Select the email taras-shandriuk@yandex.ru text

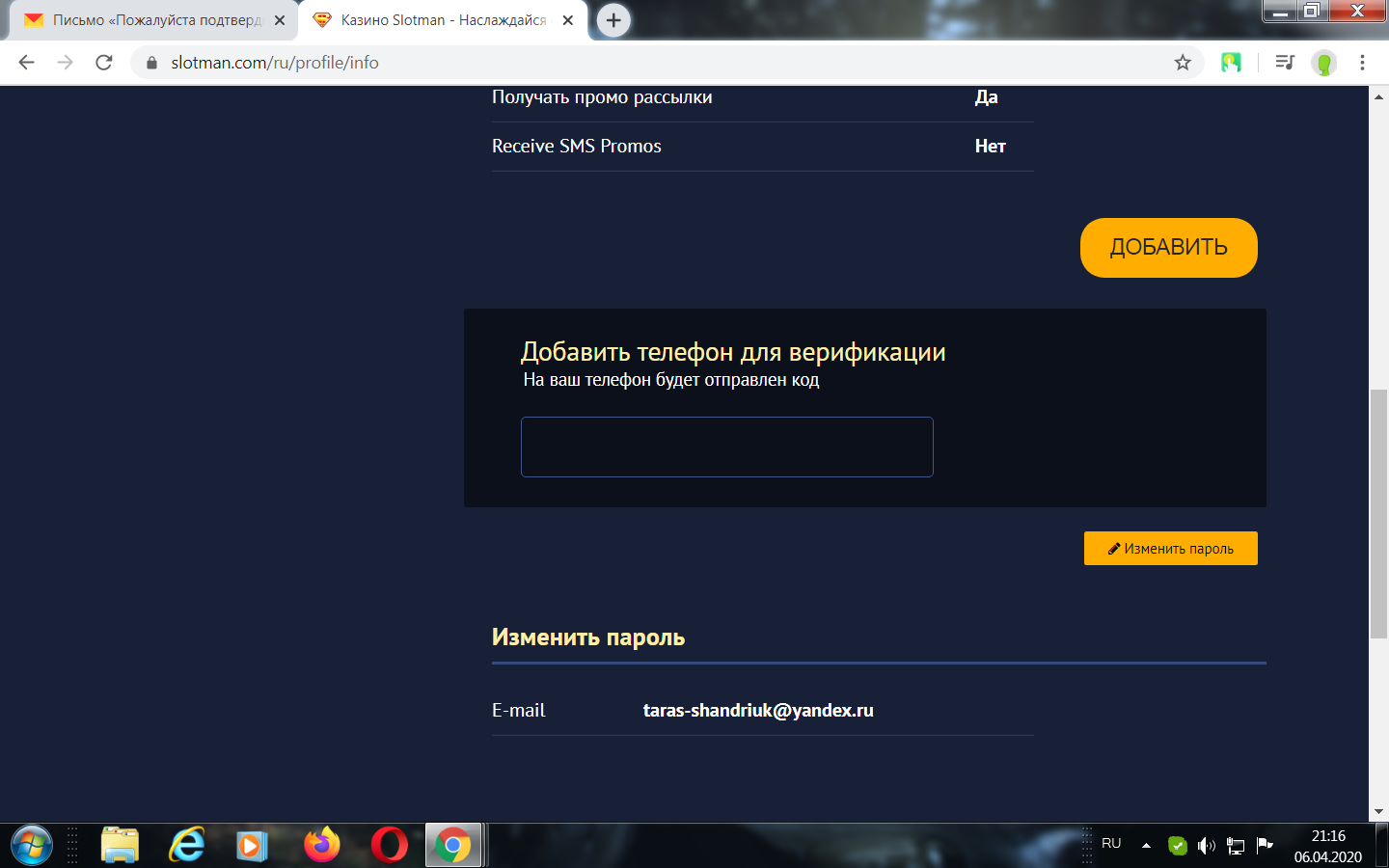click(758, 711)
